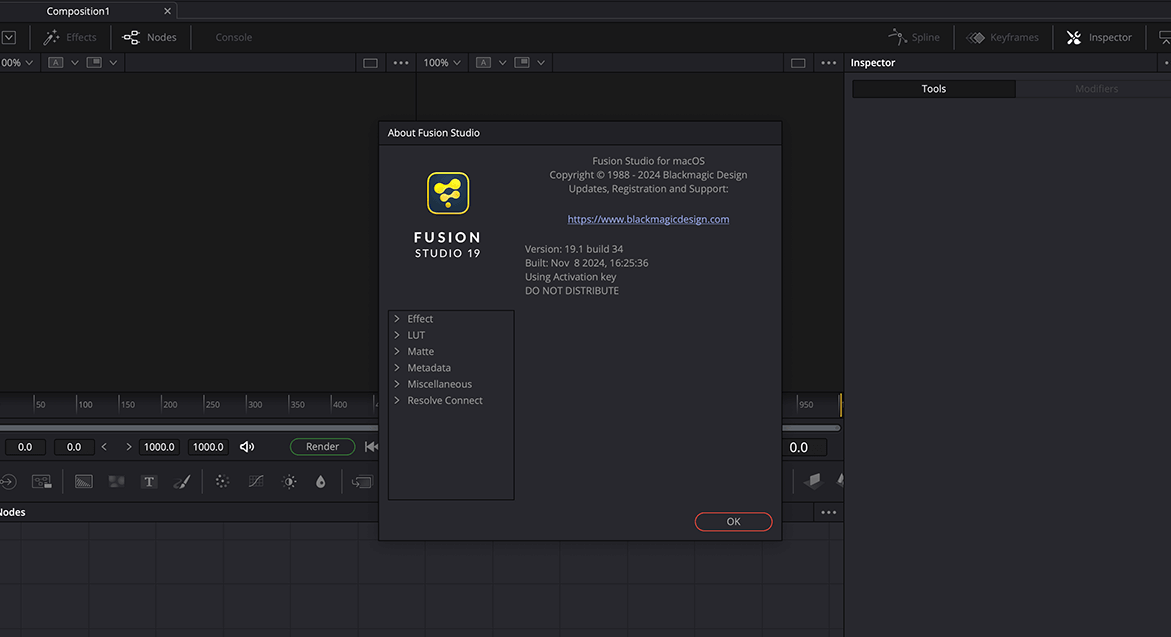This screenshot has width=1171, height=637.
Task: Open right viewer 100% zoom dropdown
Action: click(x=442, y=63)
